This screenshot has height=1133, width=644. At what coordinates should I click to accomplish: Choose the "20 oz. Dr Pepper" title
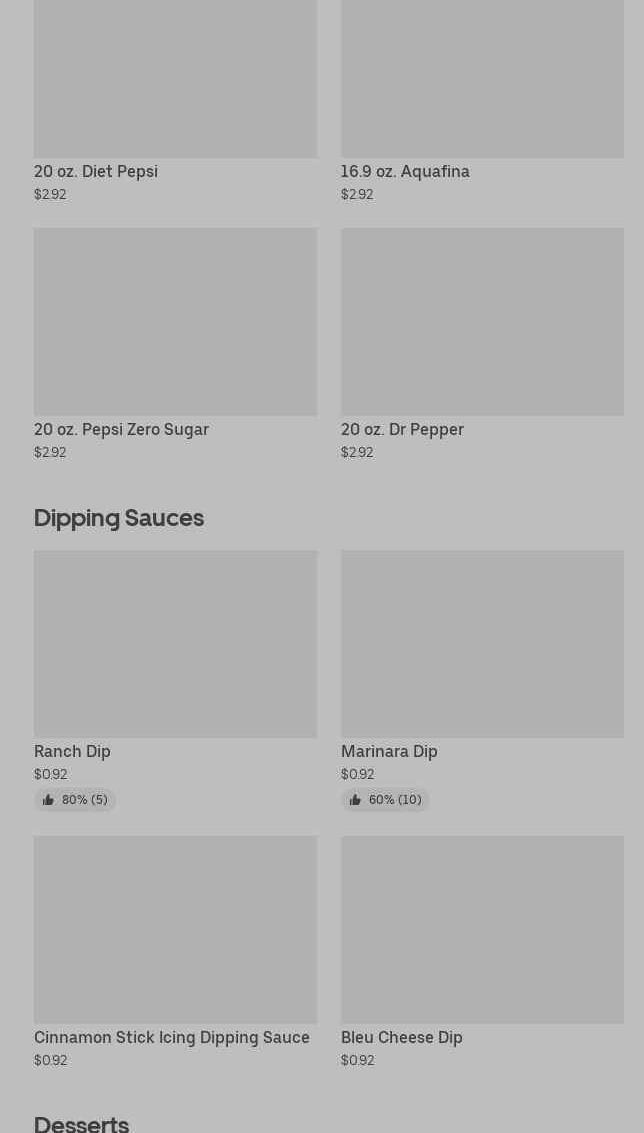(402, 429)
